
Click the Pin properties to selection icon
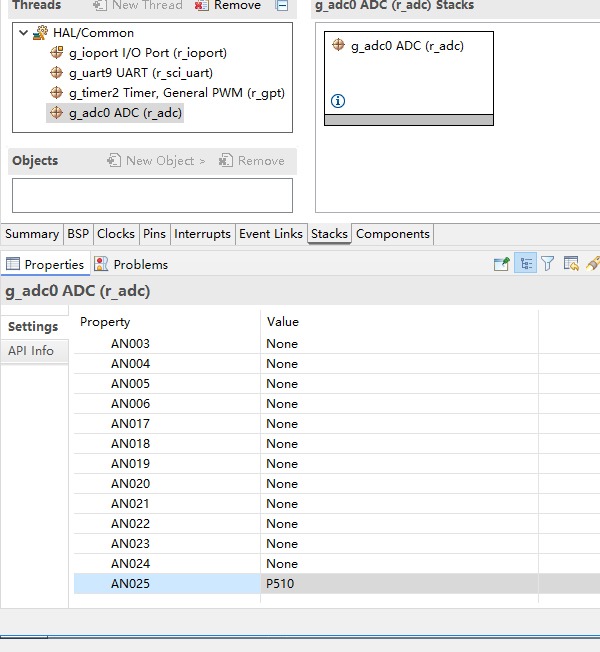coord(501,264)
